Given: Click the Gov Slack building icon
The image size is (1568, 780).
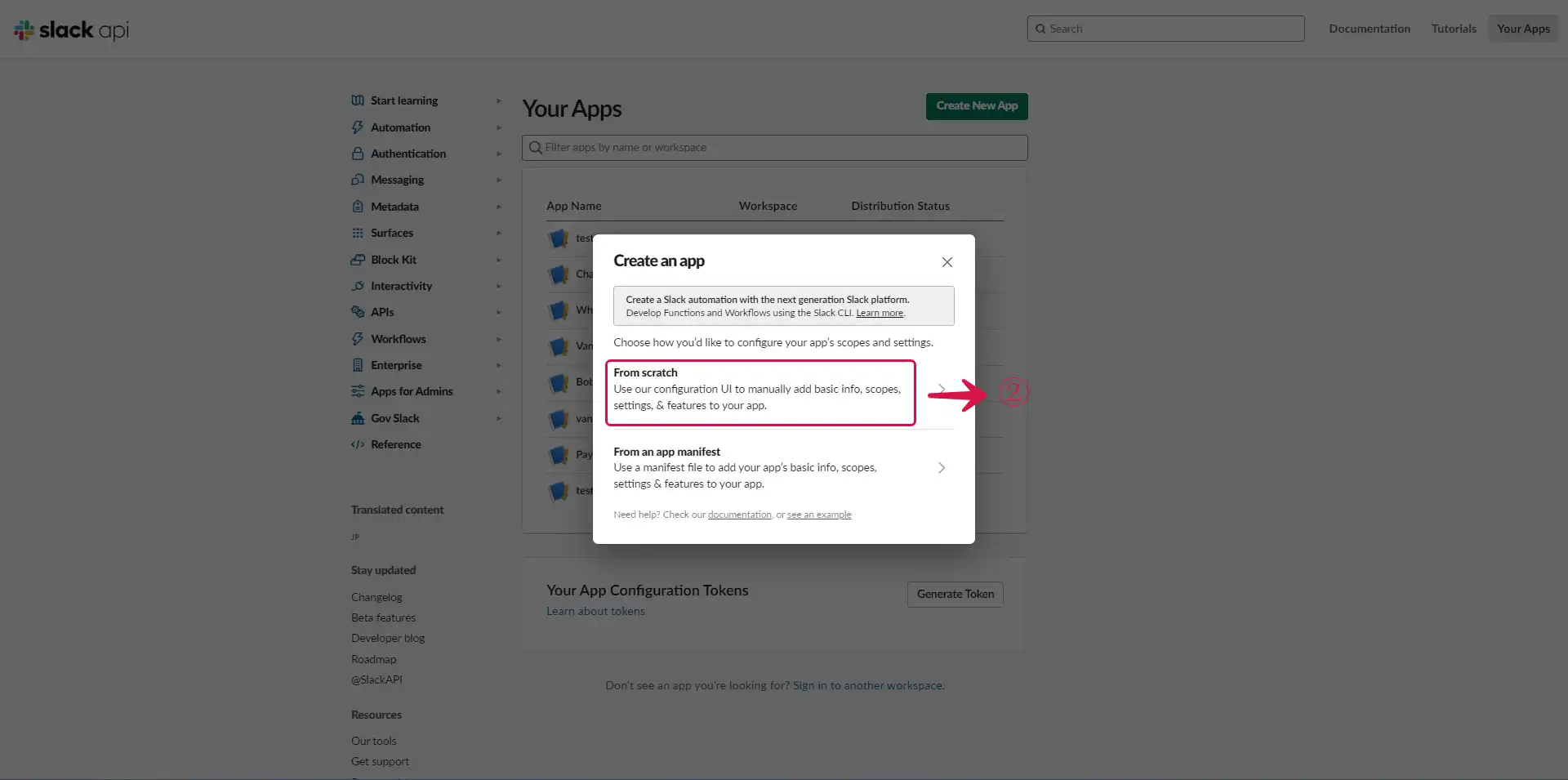Looking at the screenshot, I should (x=358, y=418).
